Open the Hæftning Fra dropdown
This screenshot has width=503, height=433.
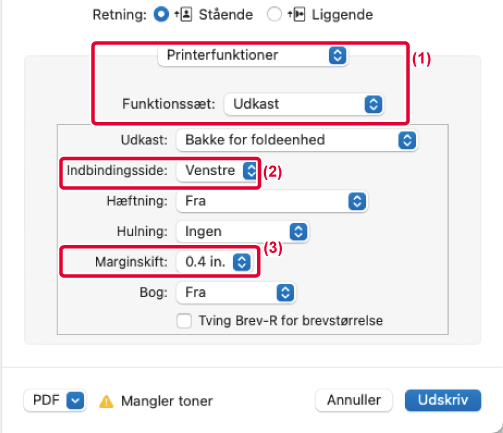coord(272,201)
